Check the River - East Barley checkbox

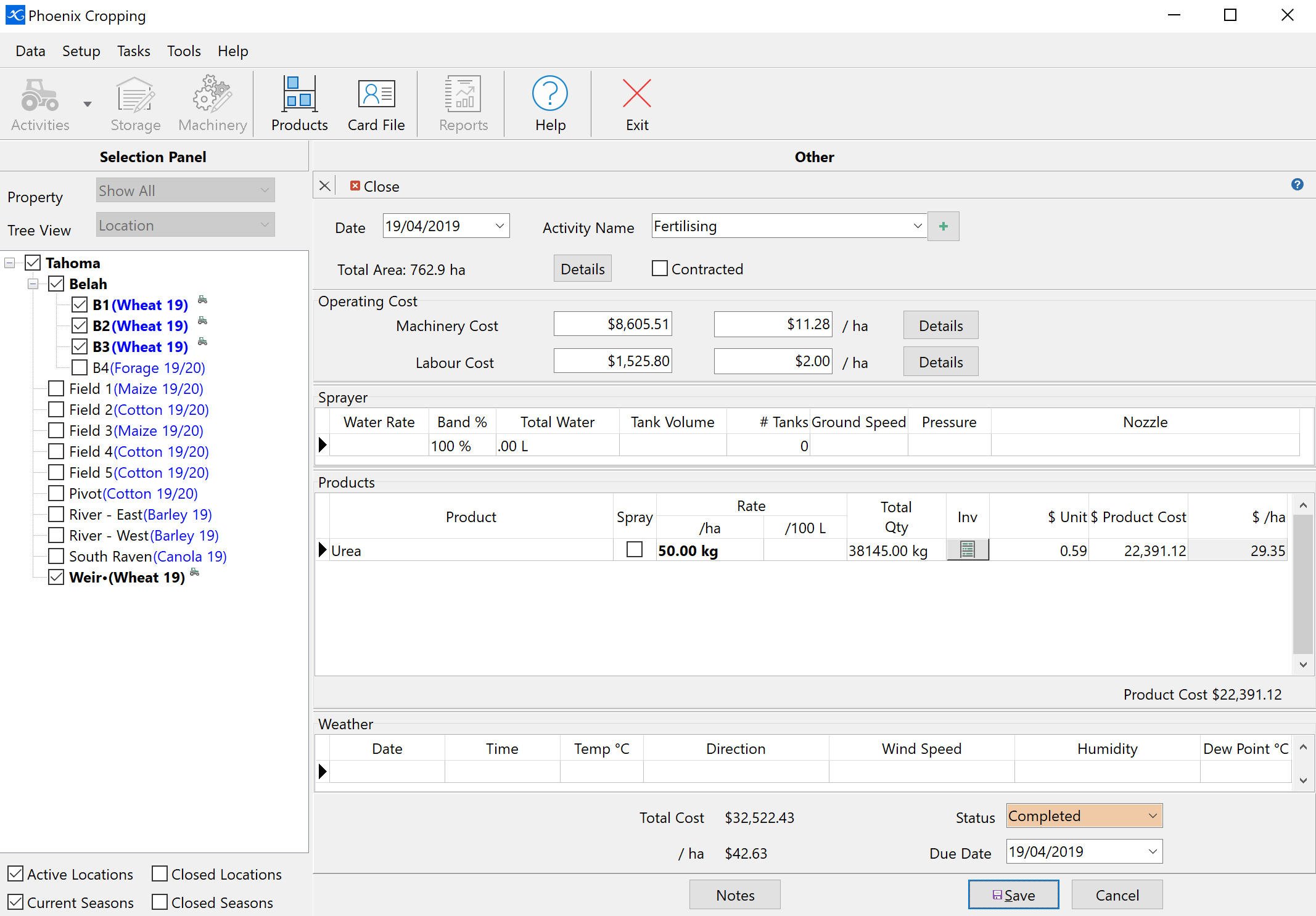tap(56, 515)
